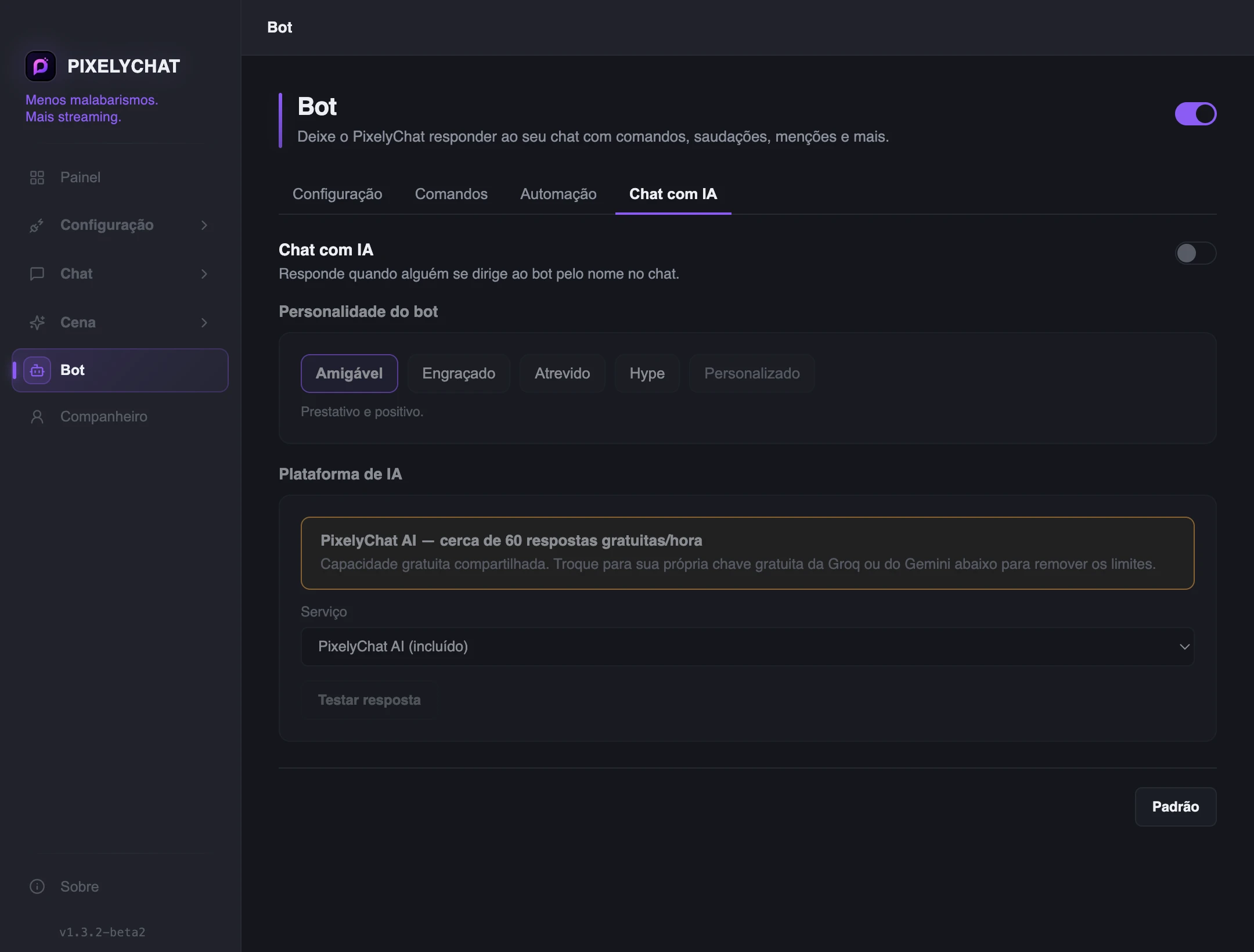The width and height of the screenshot is (1254, 952).
Task: Expand the Cena sidebar chevron
Action: coord(204,323)
